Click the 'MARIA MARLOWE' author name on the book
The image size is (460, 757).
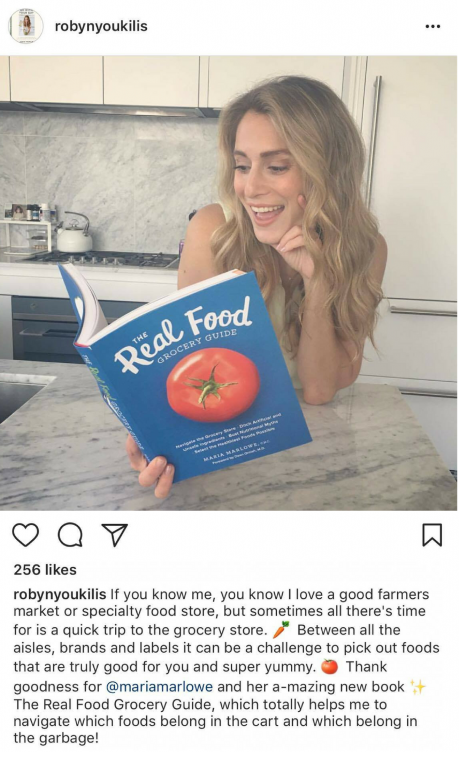[x=230, y=450]
